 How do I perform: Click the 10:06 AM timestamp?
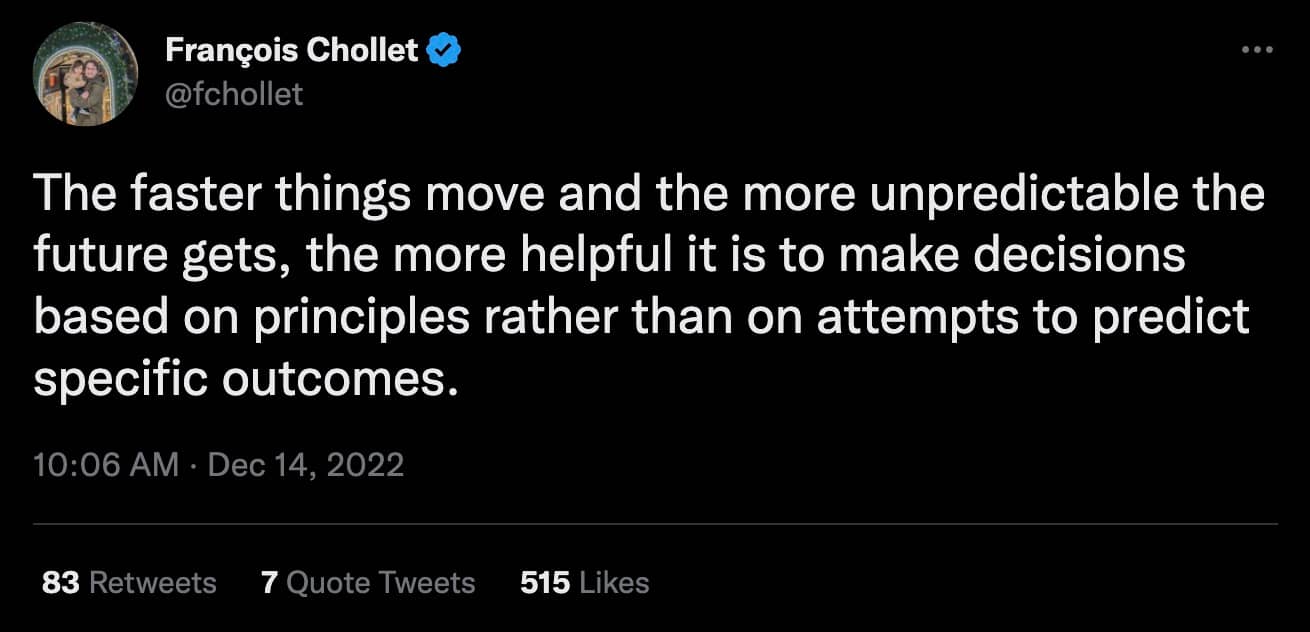[106, 465]
